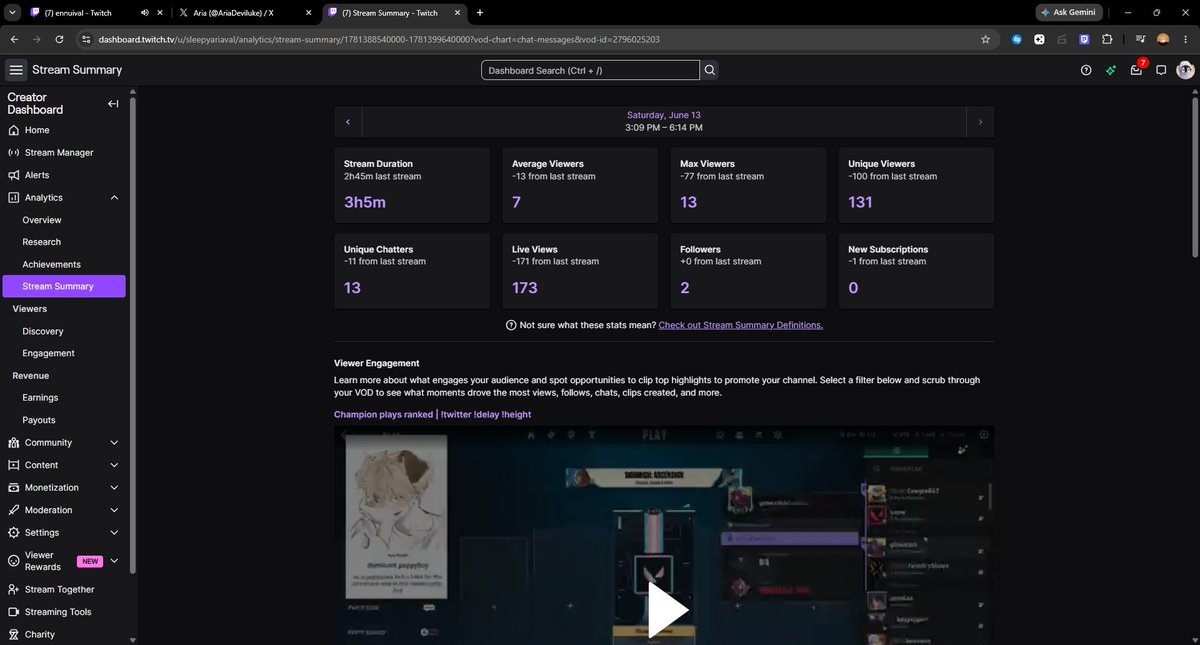This screenshot has height=645, width=1200.
Task: Open the browser three-dot menu
Action: tap(1186, 39)
